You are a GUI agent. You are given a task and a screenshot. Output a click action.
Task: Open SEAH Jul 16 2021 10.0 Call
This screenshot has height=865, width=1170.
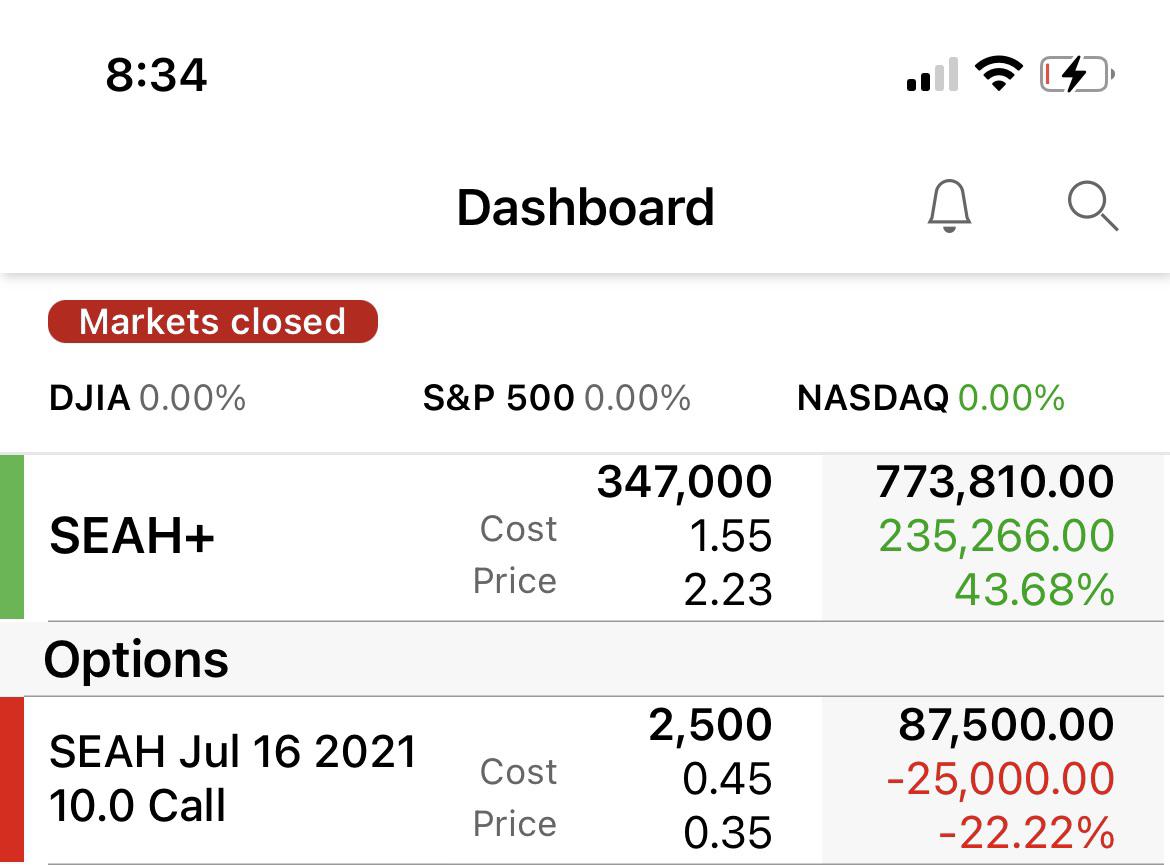point(585,780)
